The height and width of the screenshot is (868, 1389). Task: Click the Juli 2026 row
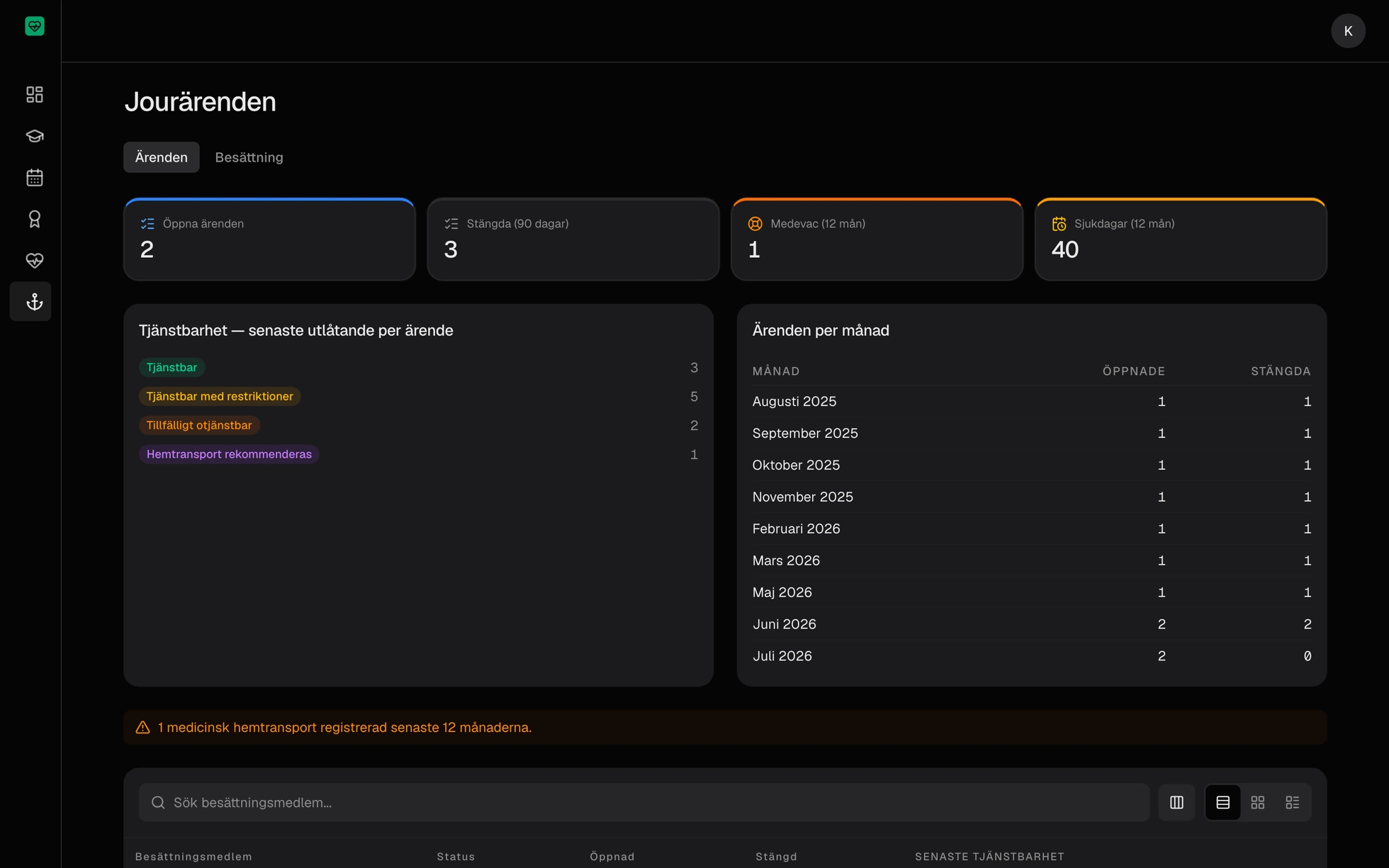point(1032,657)
